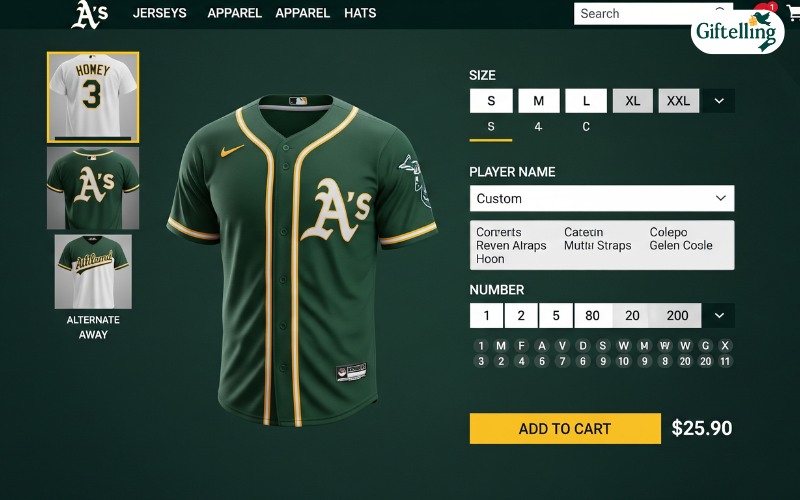View the Alternate Away jersey thumbnail
Viewport: 800px width, 500px height.
click(x=93, y=271)
